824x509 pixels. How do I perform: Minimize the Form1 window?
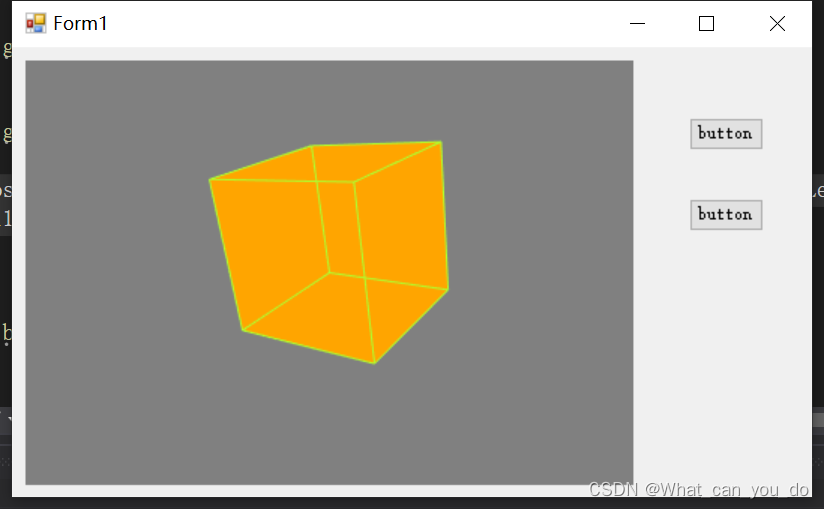637,24
